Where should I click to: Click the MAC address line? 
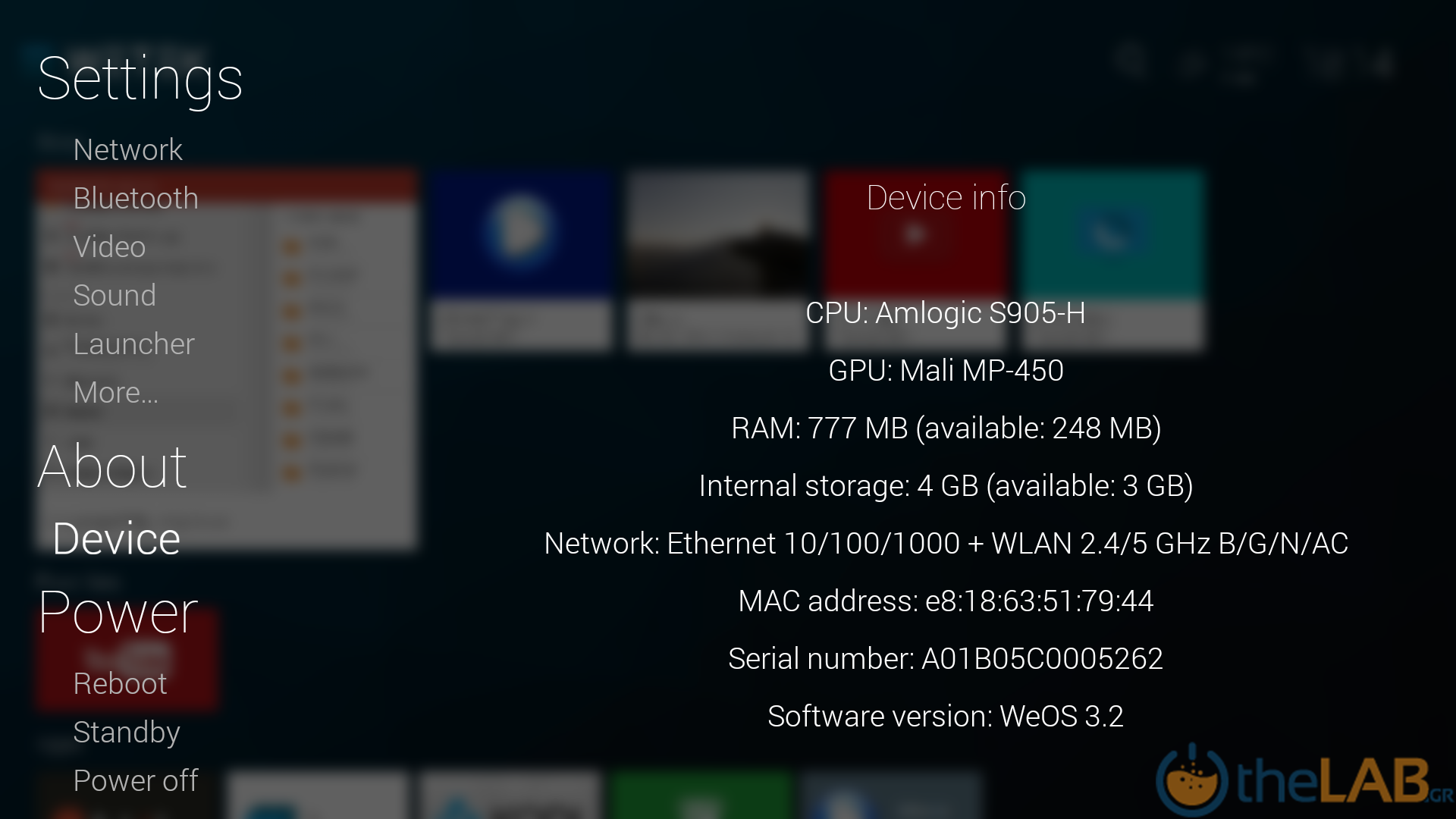tap(946, 601)
